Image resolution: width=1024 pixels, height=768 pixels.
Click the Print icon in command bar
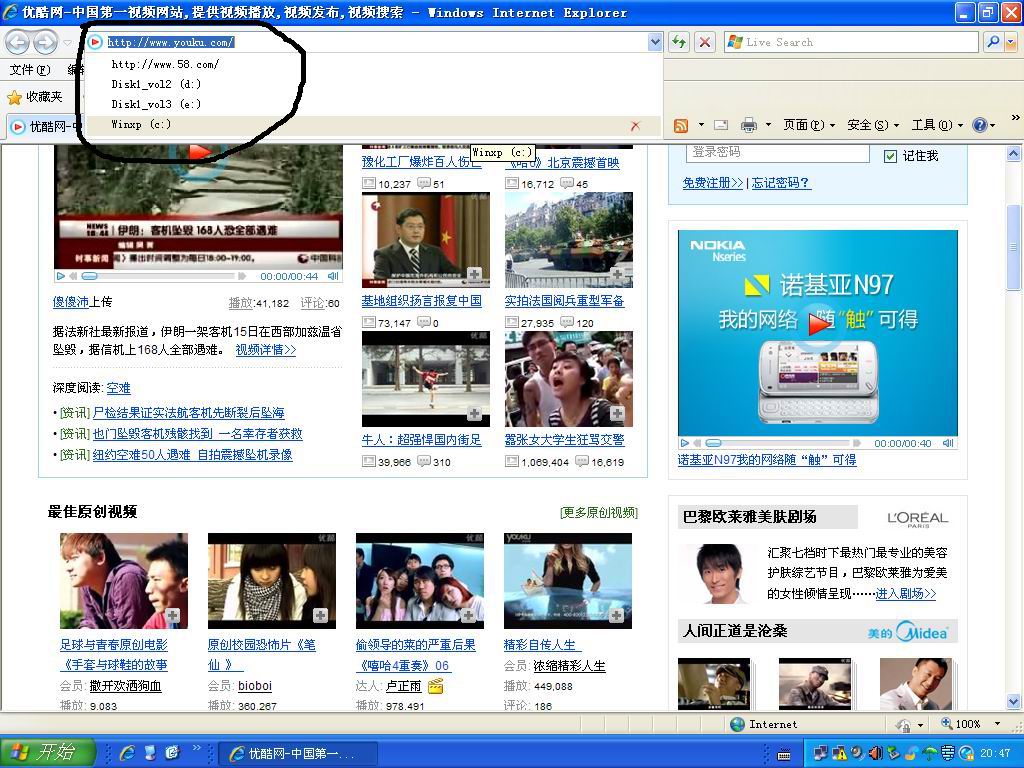[x=748, y=125]
